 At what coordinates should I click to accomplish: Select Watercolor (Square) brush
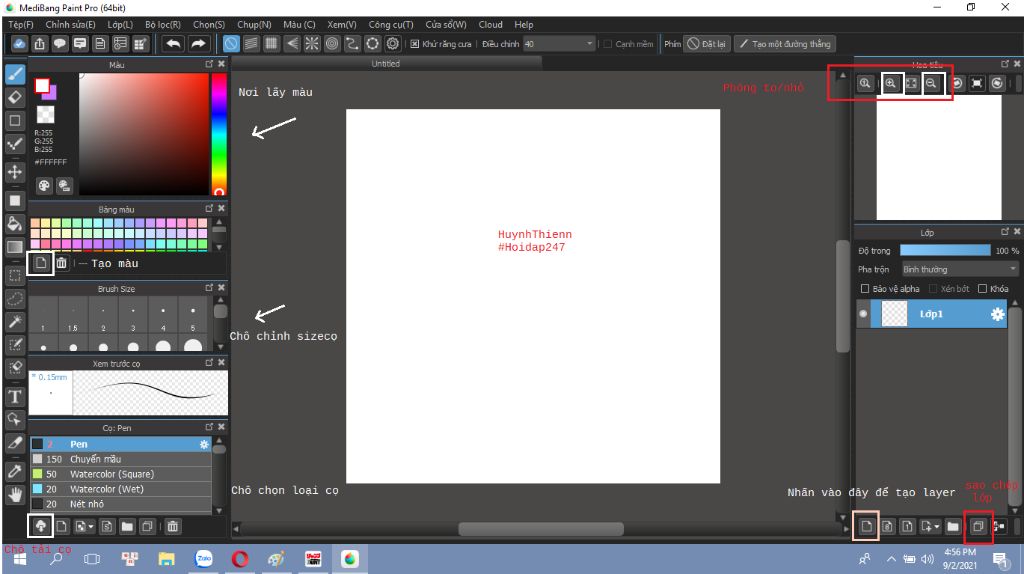121,474
